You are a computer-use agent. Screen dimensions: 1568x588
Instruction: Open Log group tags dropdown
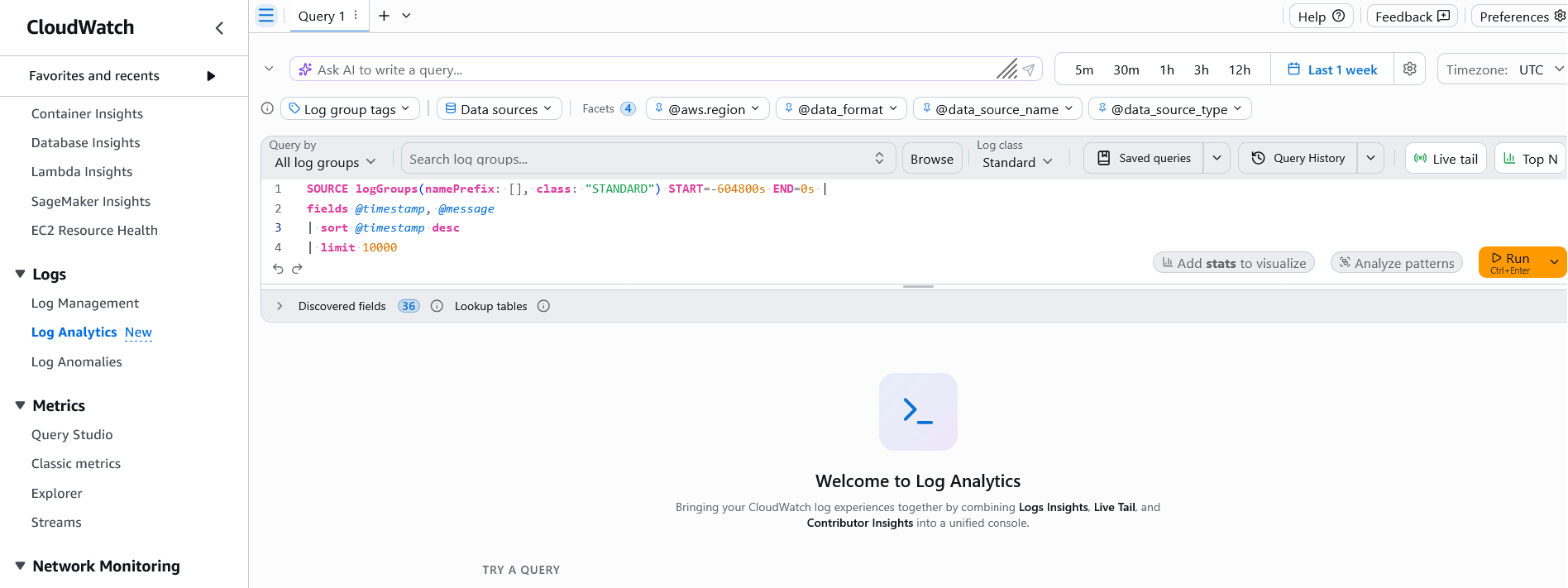(350, 108)
